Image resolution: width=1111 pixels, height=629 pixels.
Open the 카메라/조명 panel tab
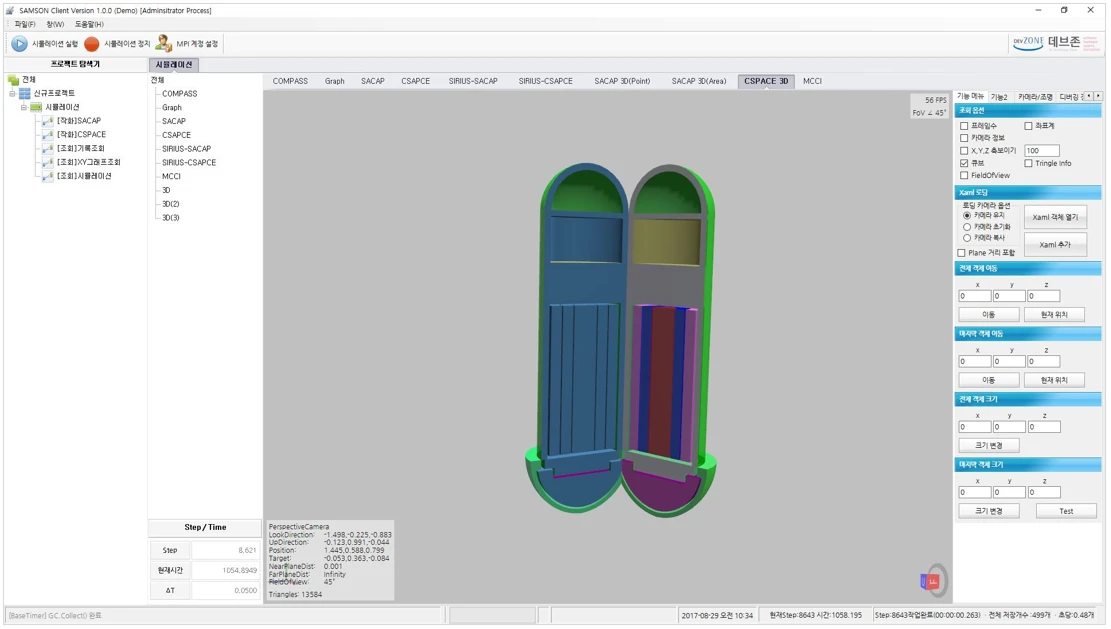[x=1035, y=97]
